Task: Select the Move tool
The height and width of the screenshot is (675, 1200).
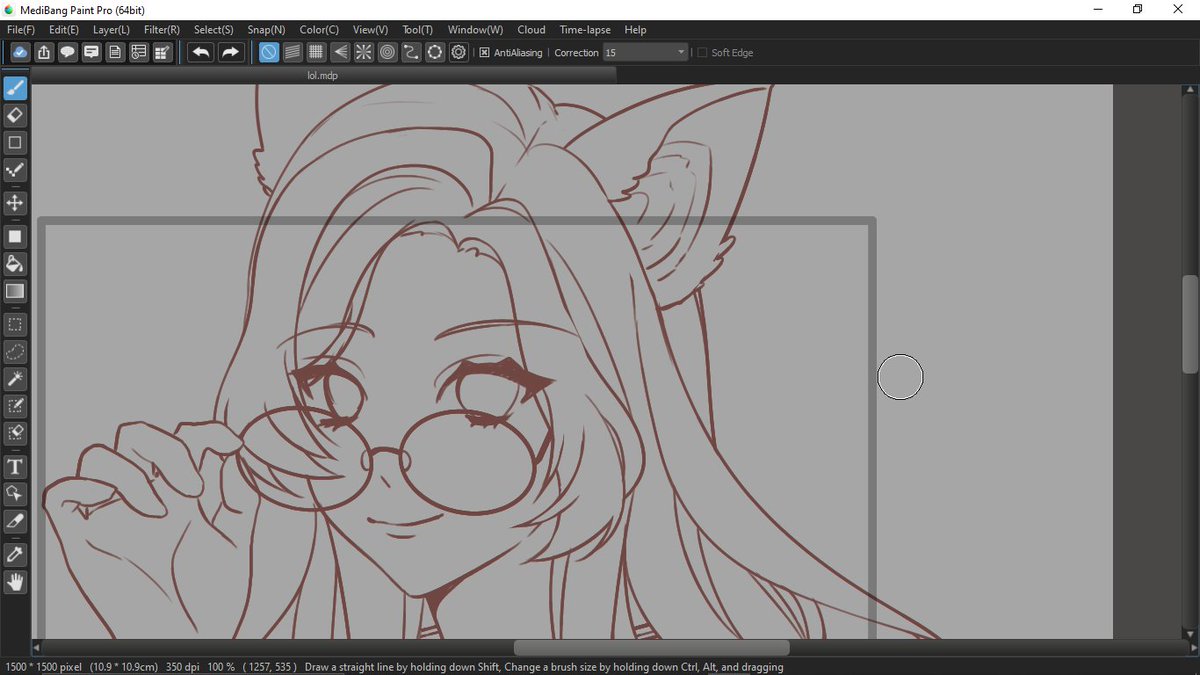Action: tap(15, 203)
